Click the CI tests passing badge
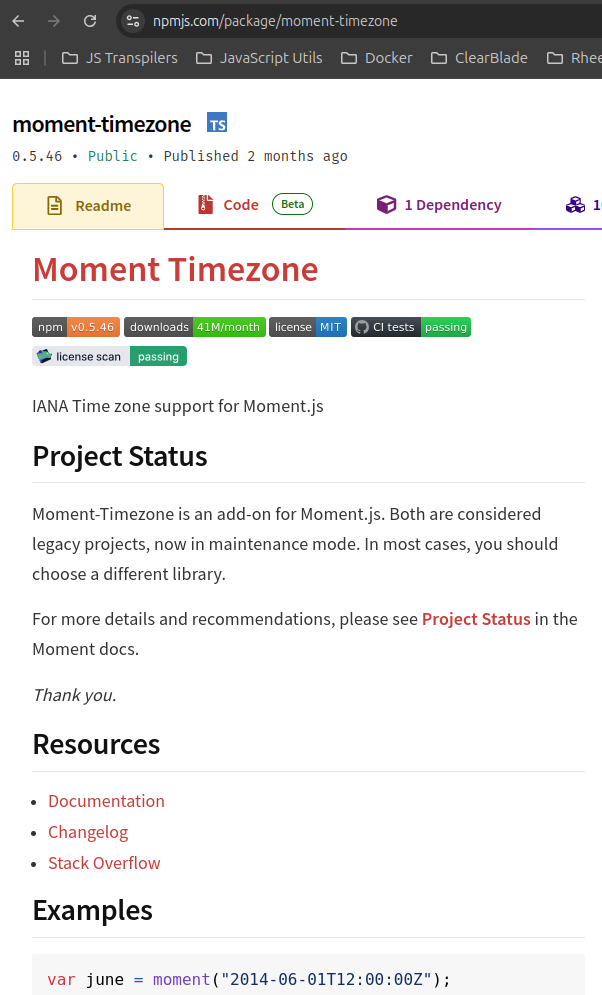 click(410, 327)
